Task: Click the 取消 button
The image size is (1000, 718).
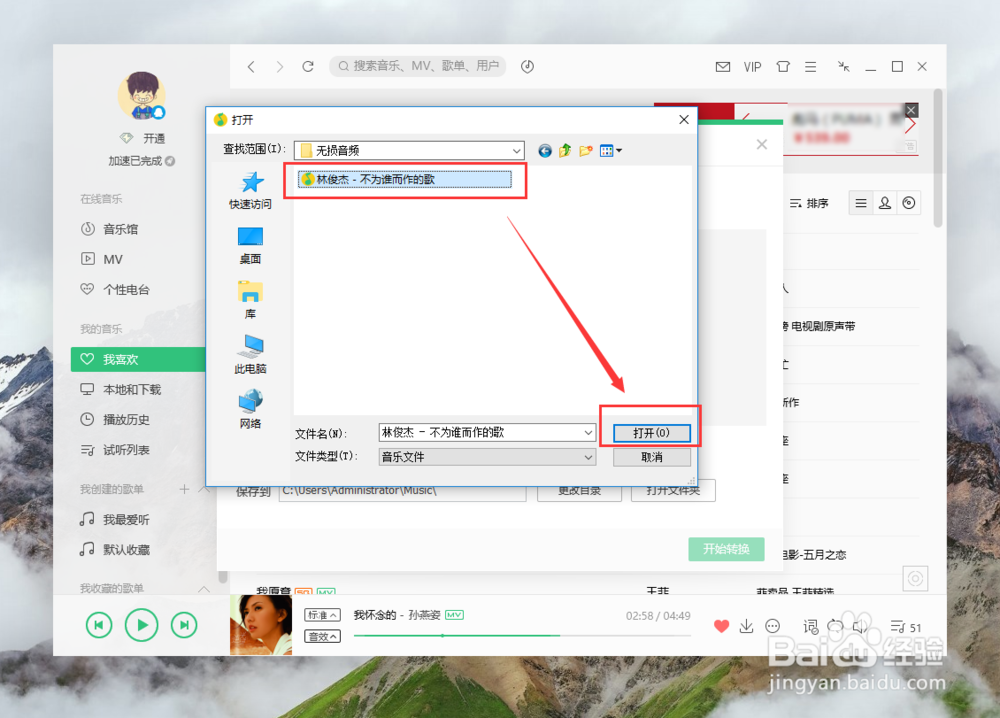Action: pyautogui.click(x=651, y=457)
